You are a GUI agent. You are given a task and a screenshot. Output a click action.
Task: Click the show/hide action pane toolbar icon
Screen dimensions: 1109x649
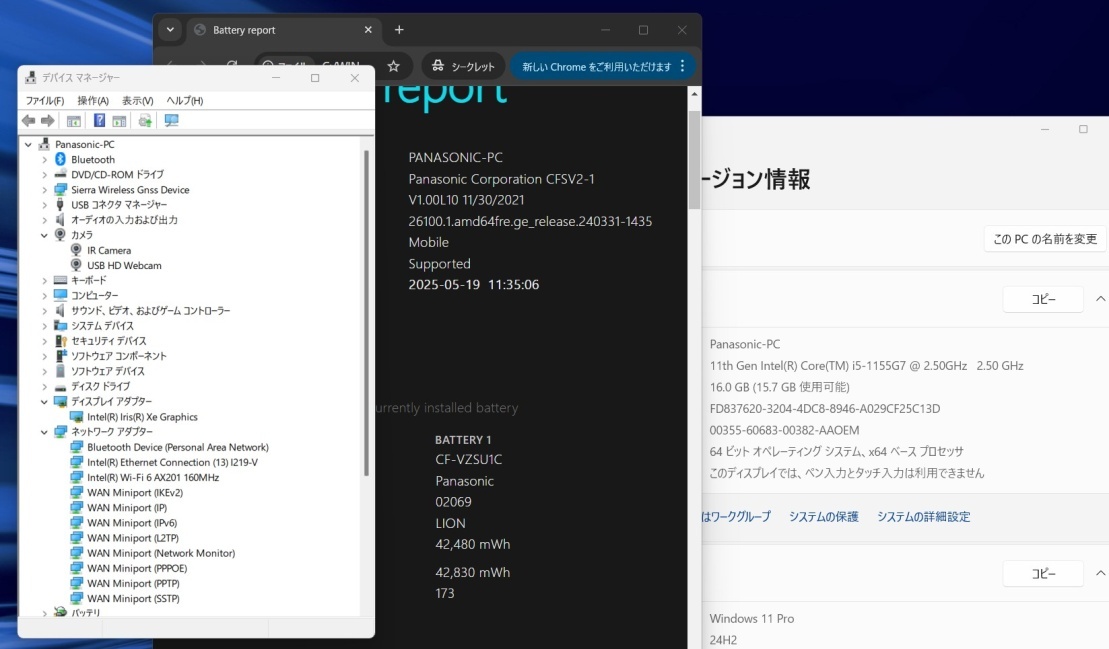tap(120, 121)
